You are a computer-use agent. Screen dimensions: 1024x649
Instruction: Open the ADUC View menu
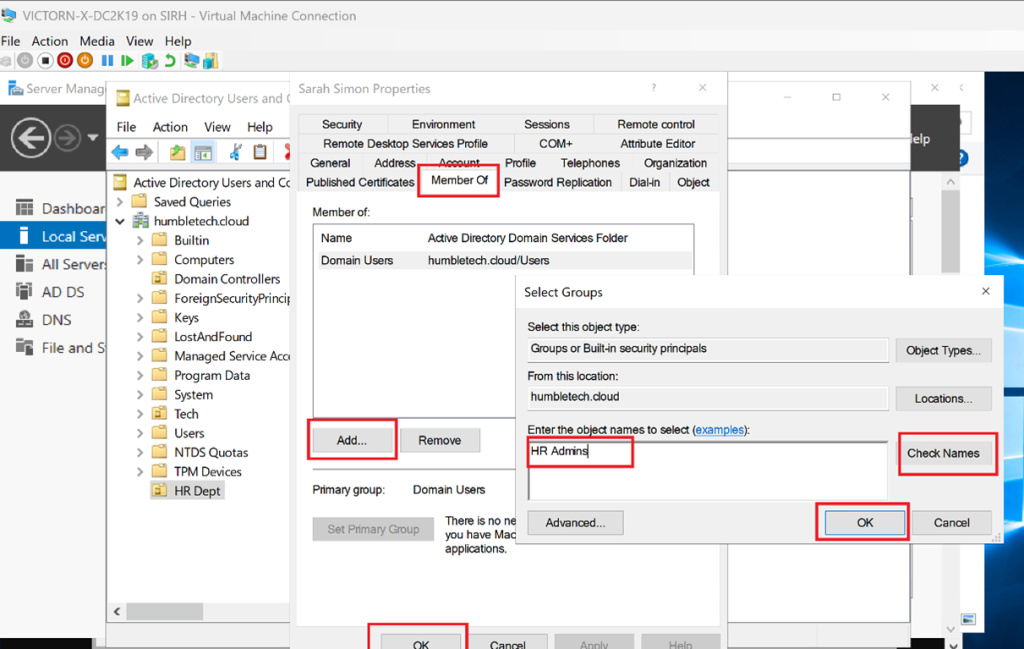[x=217, y=127]
